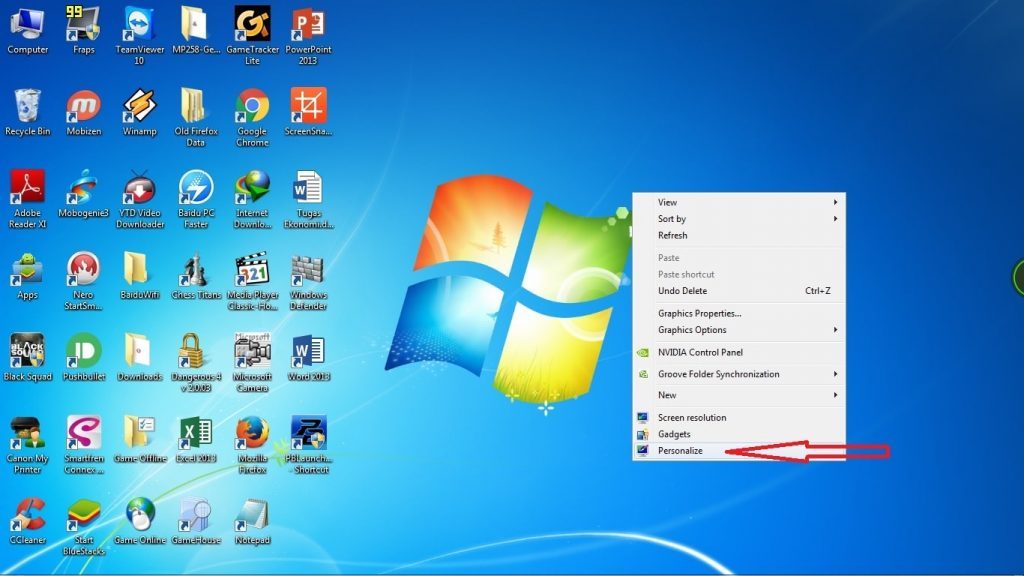
Task: Choose Undo Delete in context menu
Action: point(739,291)
